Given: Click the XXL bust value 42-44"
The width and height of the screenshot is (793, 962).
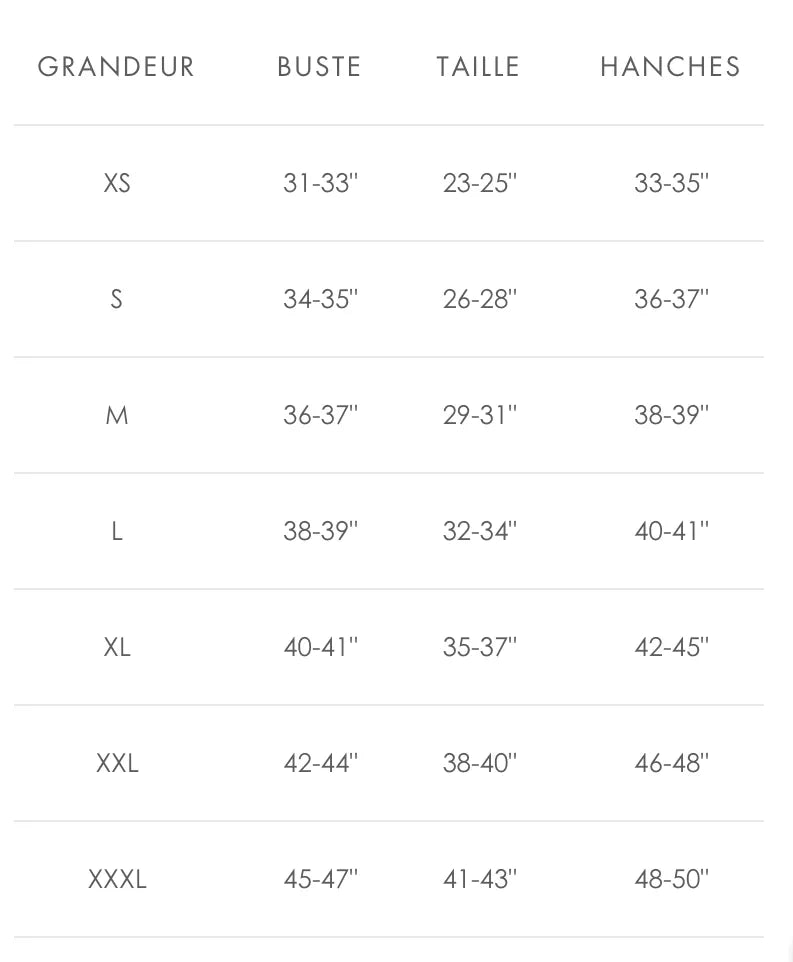Looking at the screenshot, I should pyautogui.click(x=320, y=763).
